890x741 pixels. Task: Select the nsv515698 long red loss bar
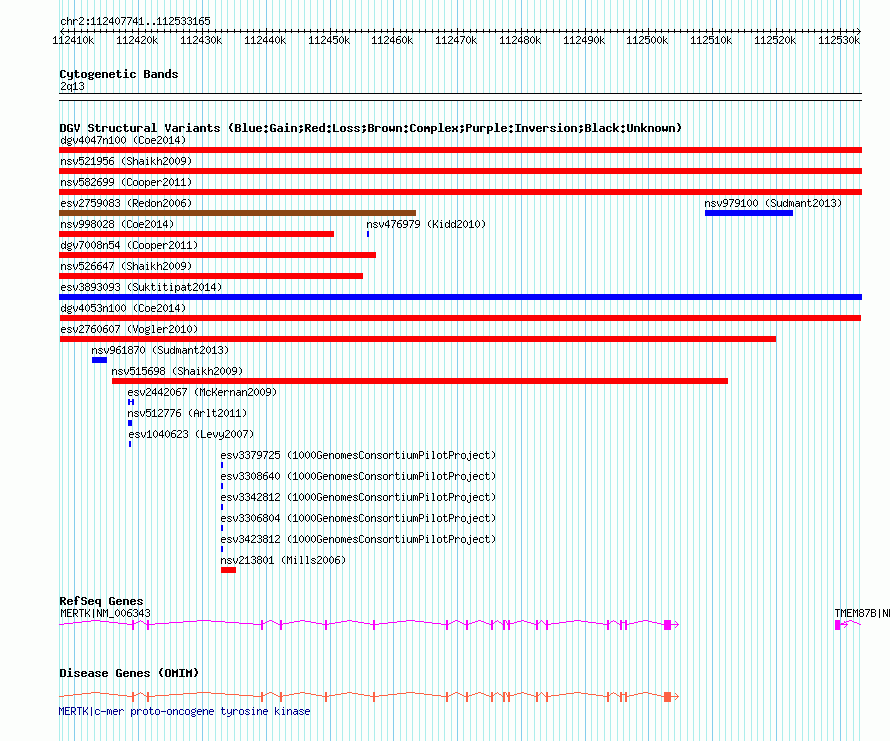pyautogui.click(x=420, y=381)
